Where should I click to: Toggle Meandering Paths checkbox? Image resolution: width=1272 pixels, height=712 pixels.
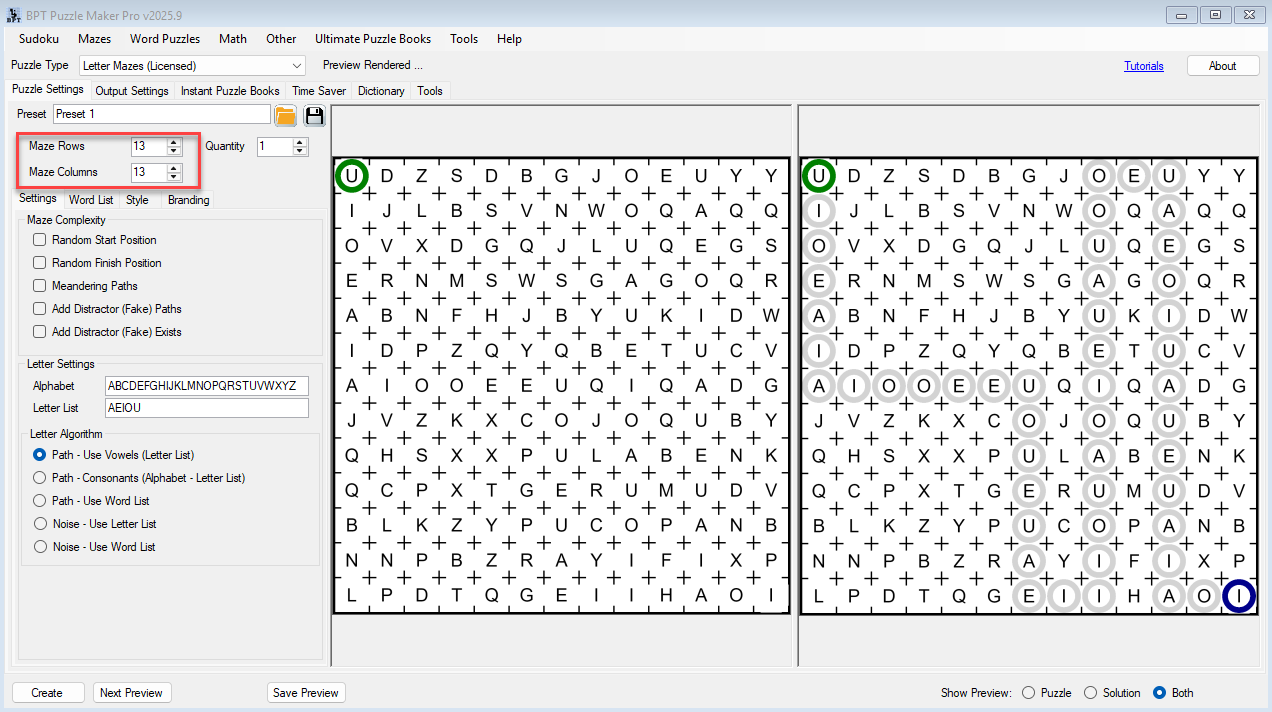pyautogui.click(x=39, y=286)
